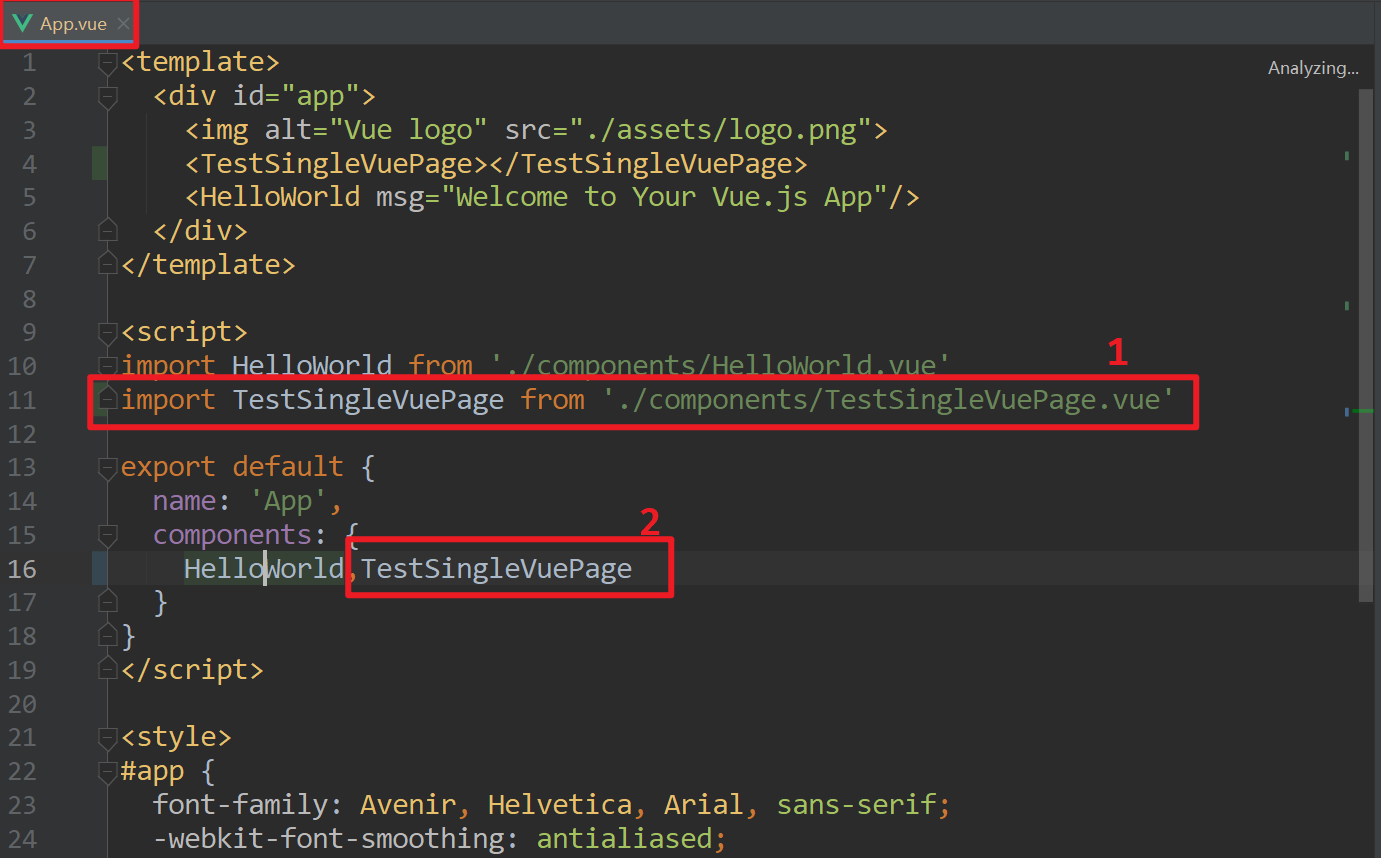Click fold end marker beside </template> on line 7
Image resolution: width=1381 pixels, height=858 pixels.
point(107,265)
